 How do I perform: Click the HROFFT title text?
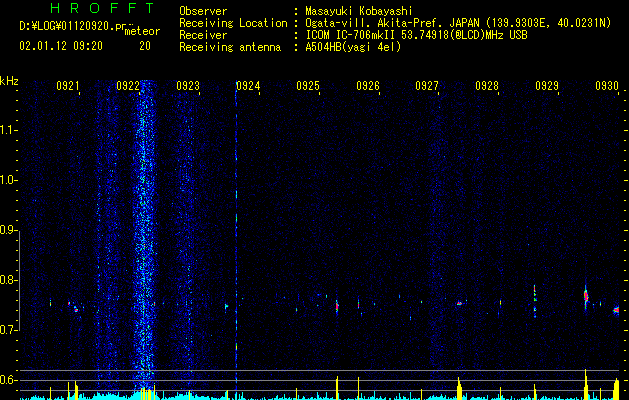[x=103, y=8]
